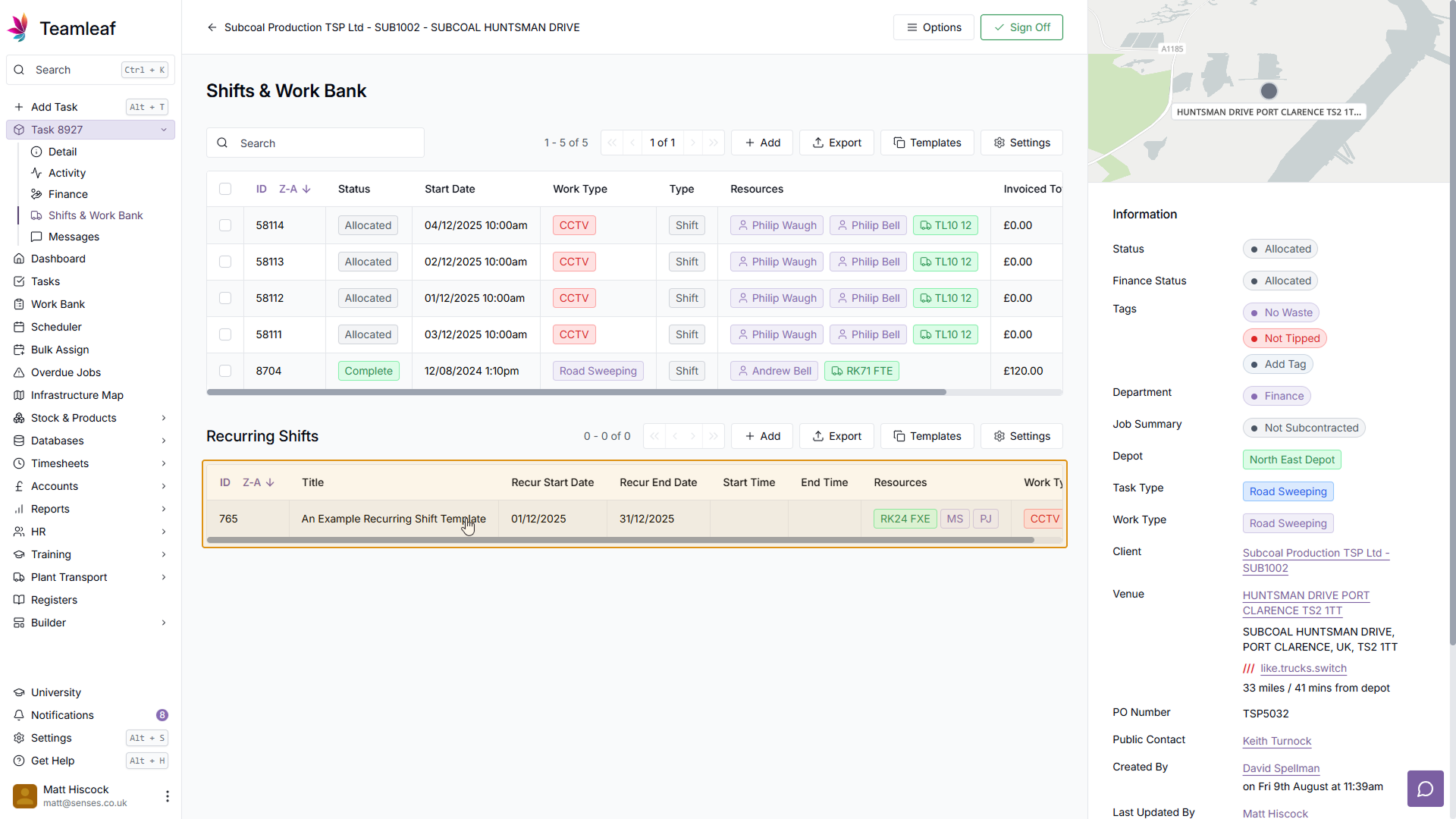Image resolution: width=1456 pixels, height=819 pixels.
Task: Open the Keith Turnock contact link
Action: coord(1276,741)
